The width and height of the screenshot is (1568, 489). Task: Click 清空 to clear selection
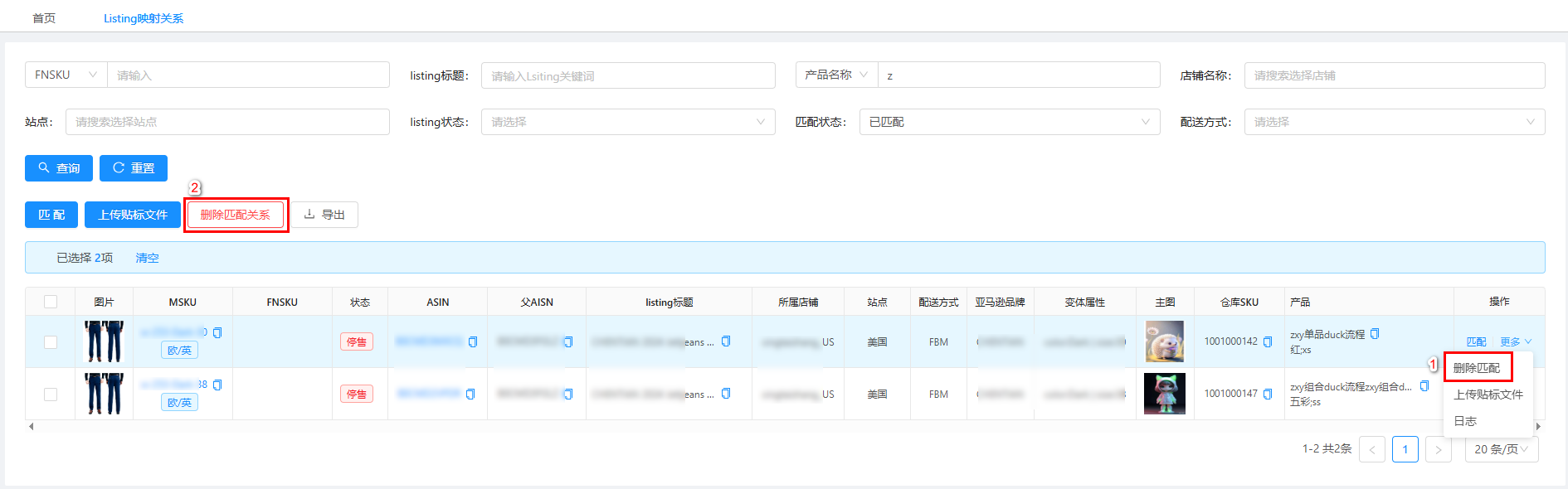(x=147, y=258)
